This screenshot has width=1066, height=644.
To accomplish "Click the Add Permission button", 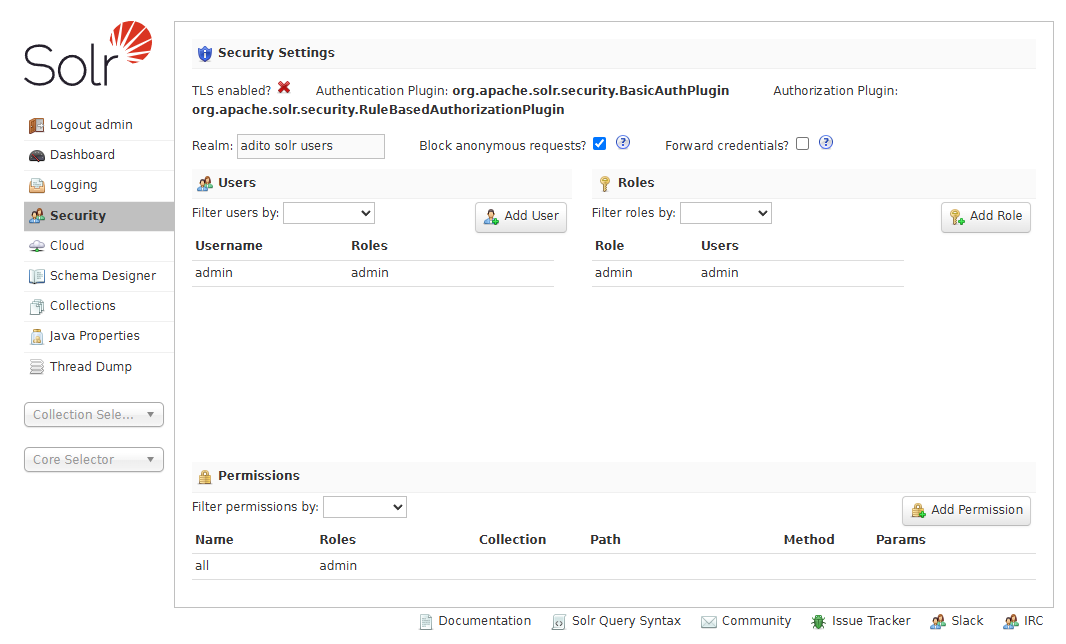I will (965, 510).
